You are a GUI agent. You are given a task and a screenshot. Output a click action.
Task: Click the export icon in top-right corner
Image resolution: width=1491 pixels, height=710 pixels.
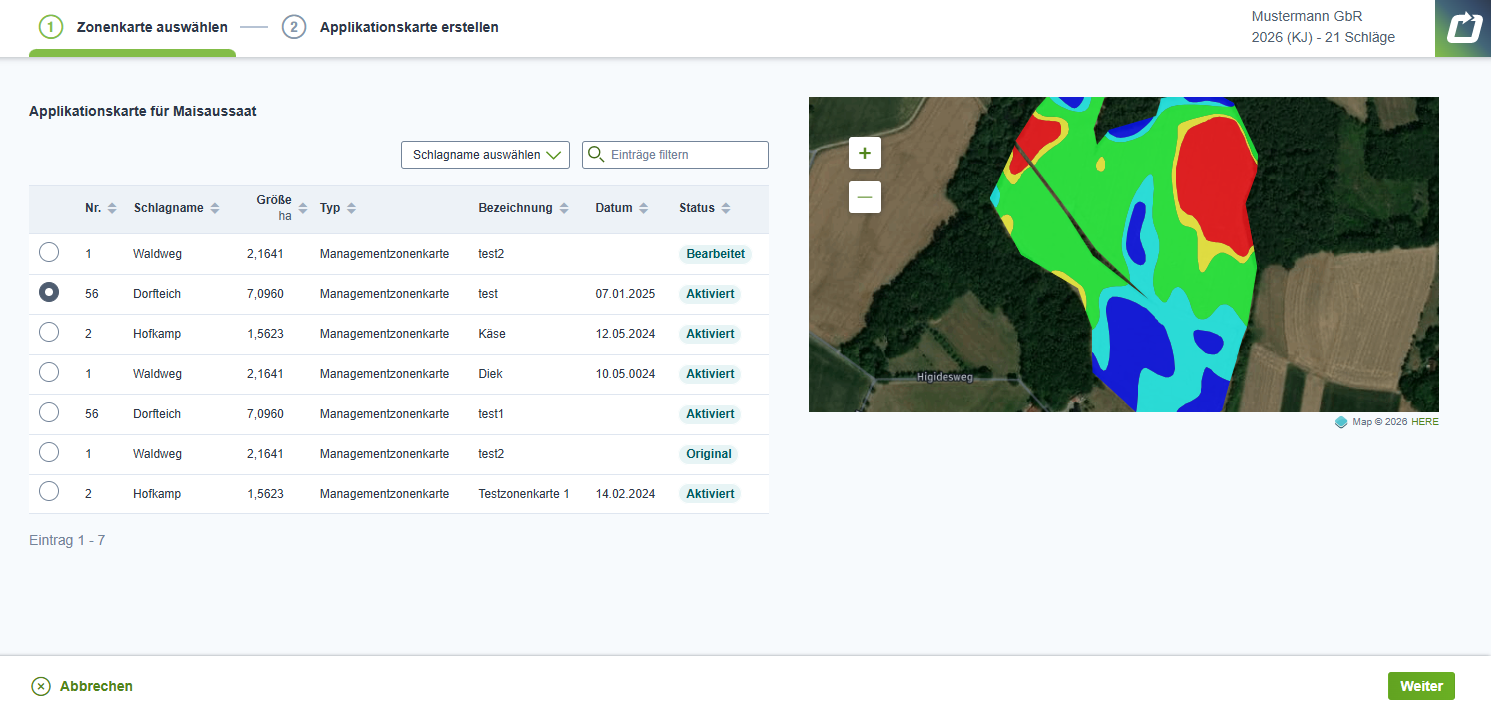(x=1463, y=28)
